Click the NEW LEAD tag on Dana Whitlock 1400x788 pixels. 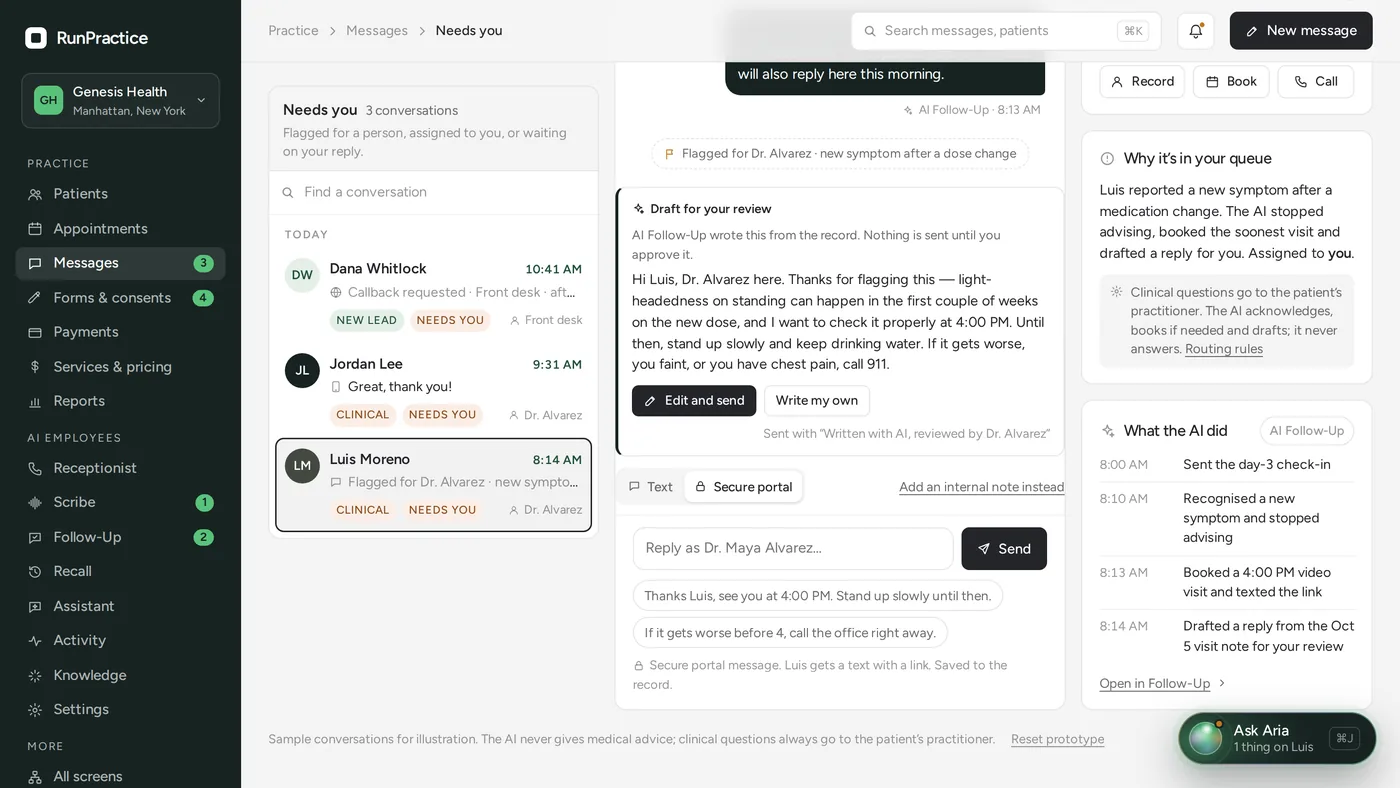(x=367, y=320)
